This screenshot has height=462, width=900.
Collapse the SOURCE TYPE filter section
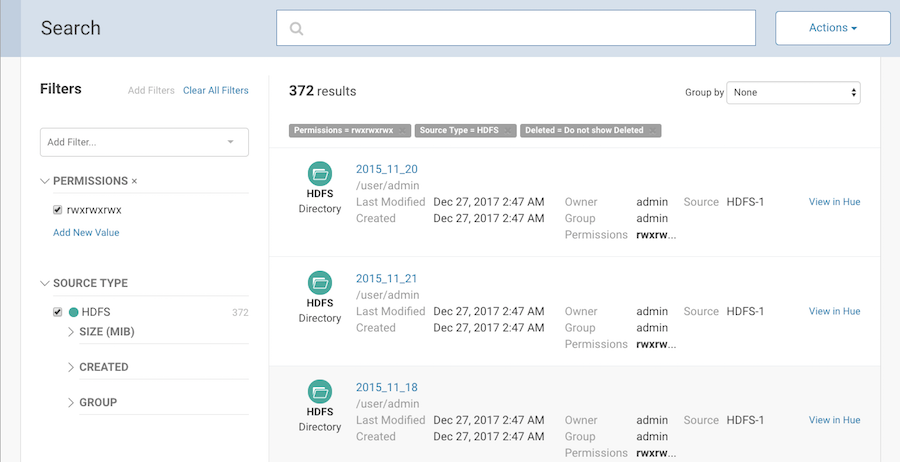(45, 283)
